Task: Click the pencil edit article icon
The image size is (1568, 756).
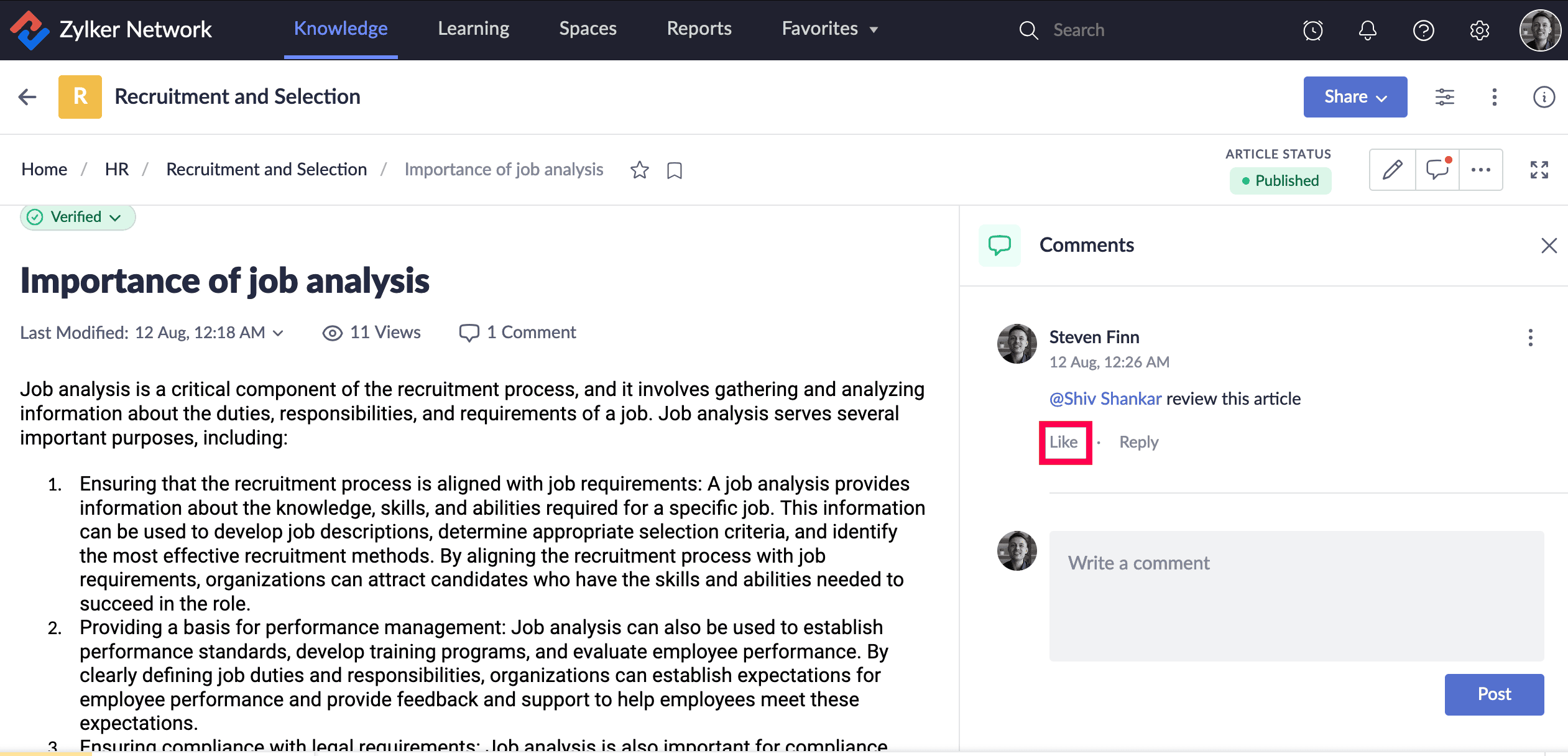Action: pyautogui.click(x=1392, y=170)
